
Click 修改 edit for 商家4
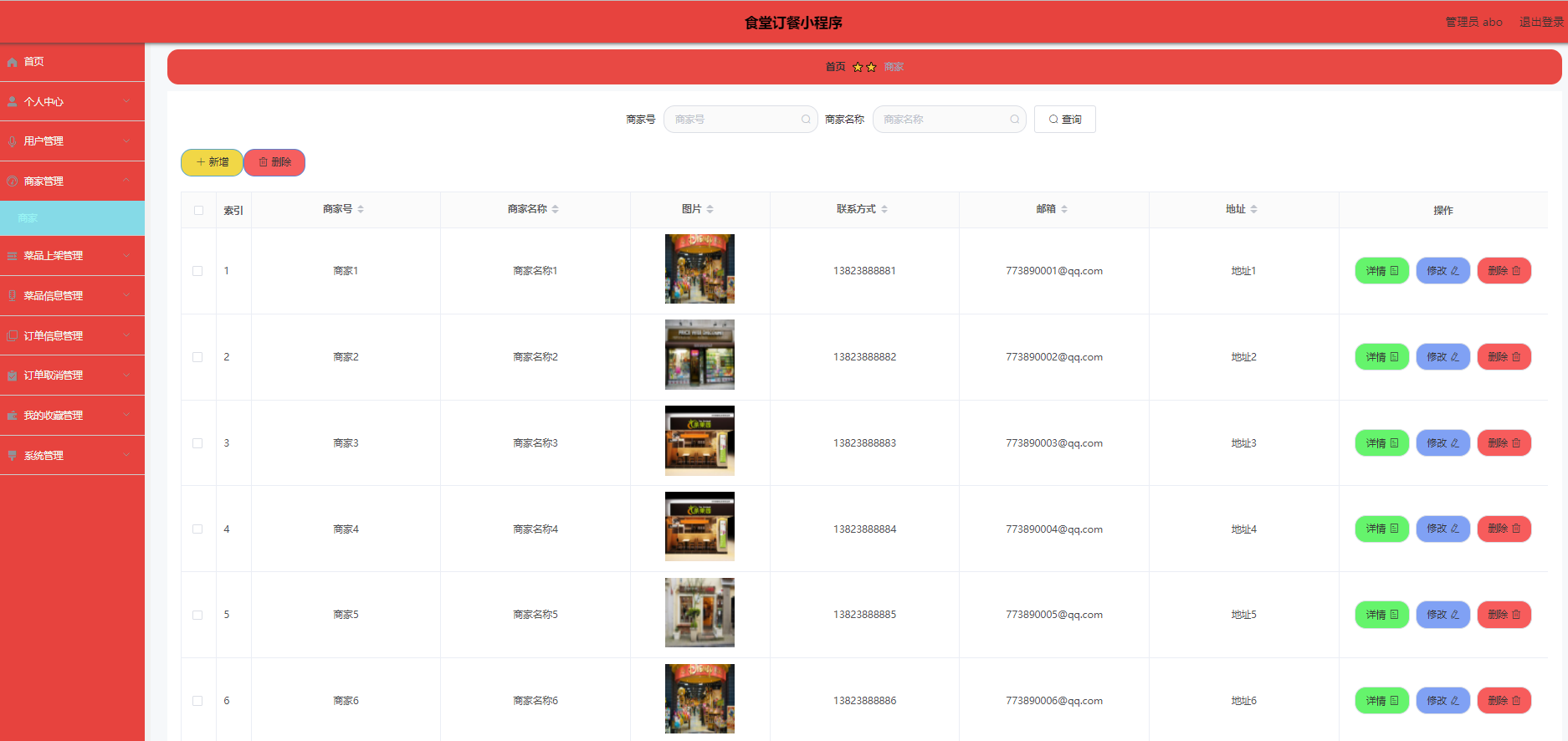click(1442, 529)
